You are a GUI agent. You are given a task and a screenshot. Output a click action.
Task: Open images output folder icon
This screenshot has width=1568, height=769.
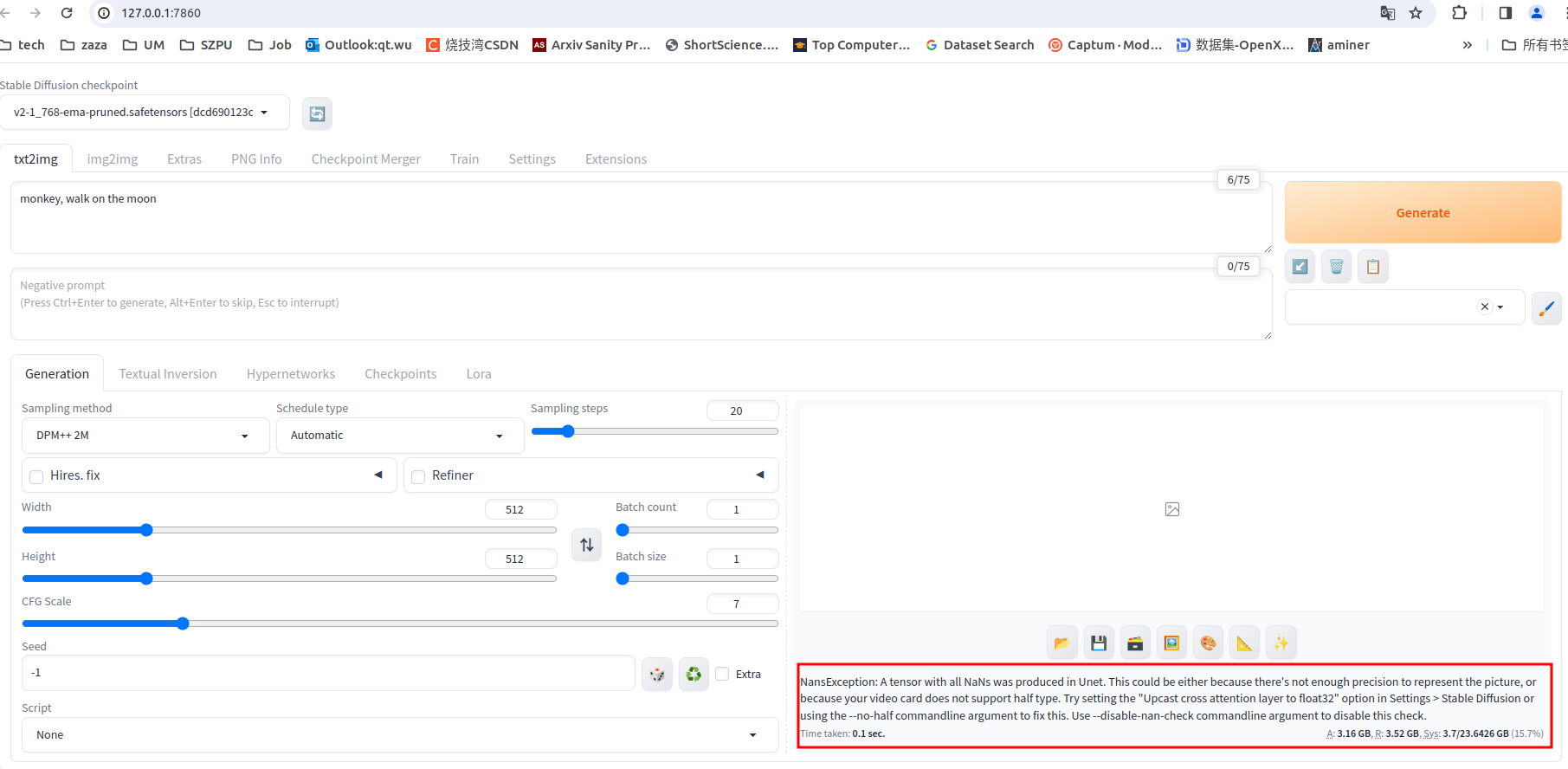(1061, 643)
